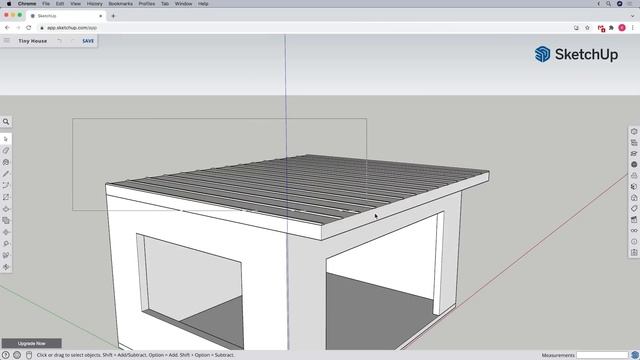This screenshot has width=640, height=360.
Task: Click the SAVE button
Action: pyautogui.click(x=88, y=41)
